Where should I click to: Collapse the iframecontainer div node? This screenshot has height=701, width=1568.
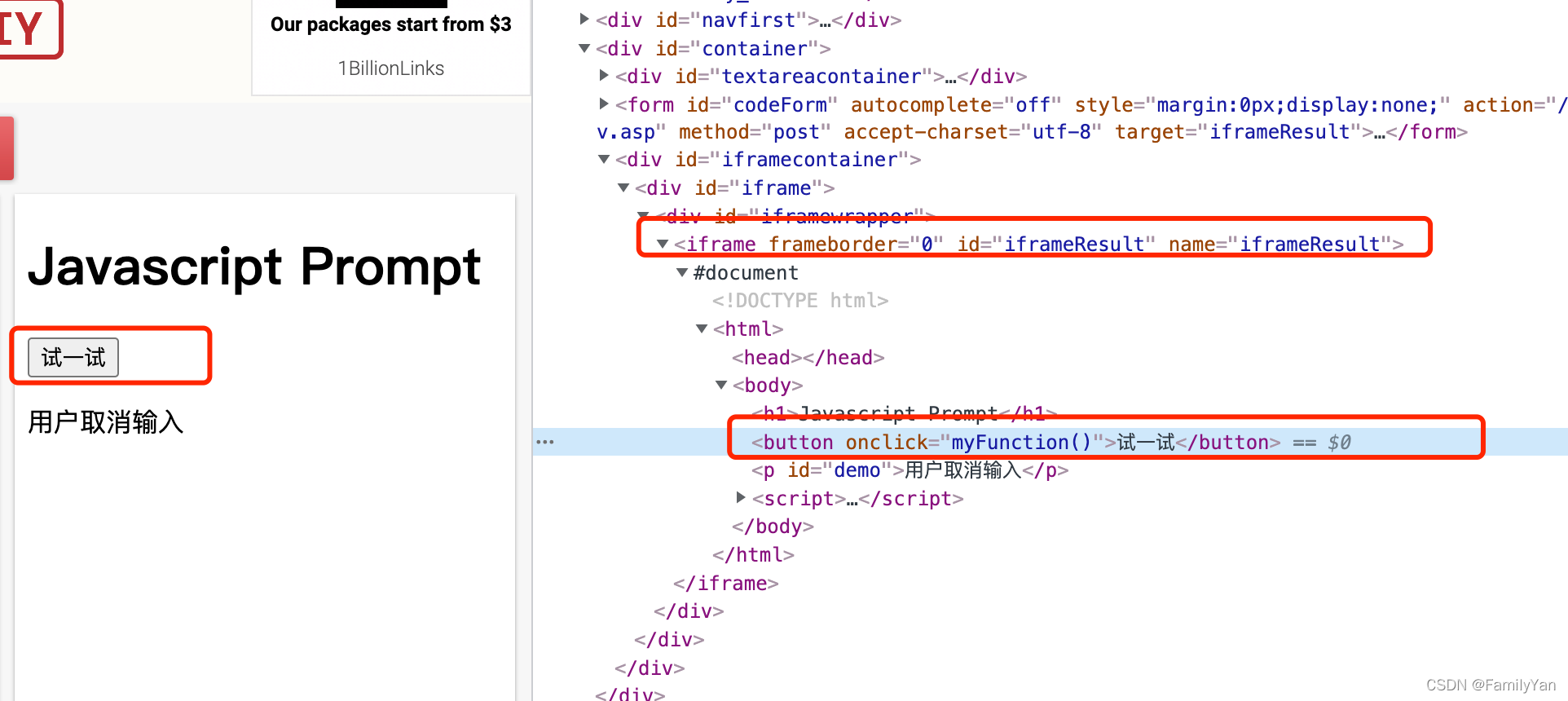604,159
